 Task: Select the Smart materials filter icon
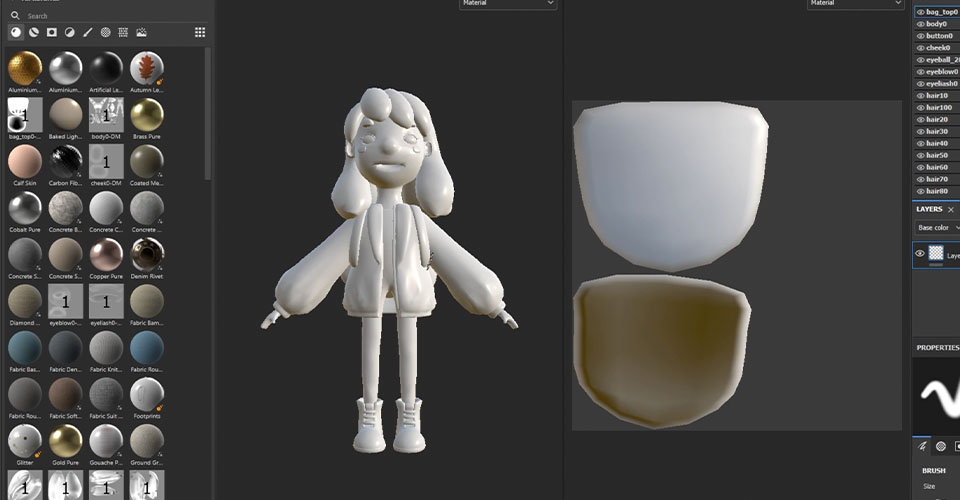(x=34, y=32)
